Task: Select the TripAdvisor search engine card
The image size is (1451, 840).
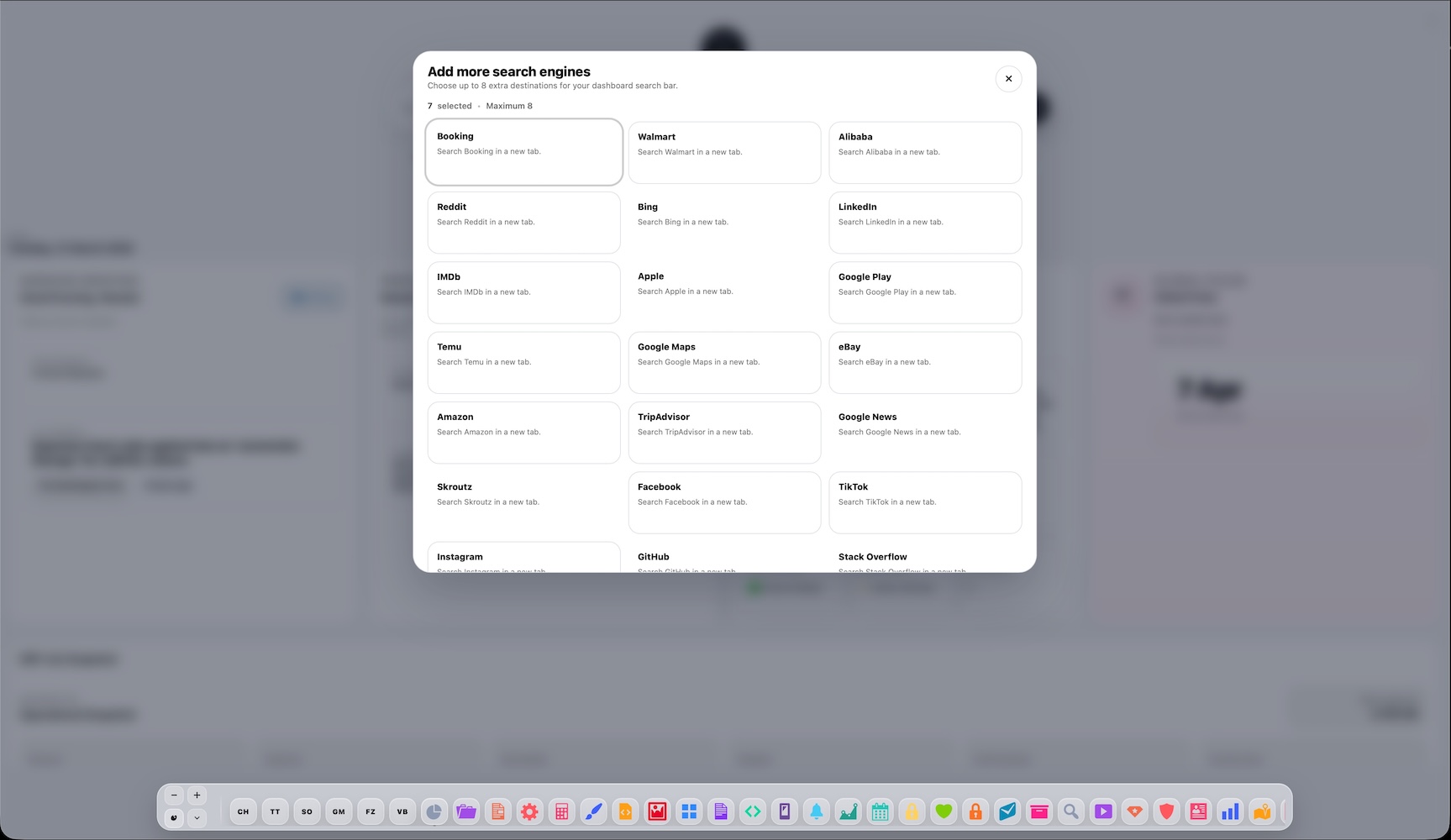Action: pyautogui.click(x=724, y=433)
